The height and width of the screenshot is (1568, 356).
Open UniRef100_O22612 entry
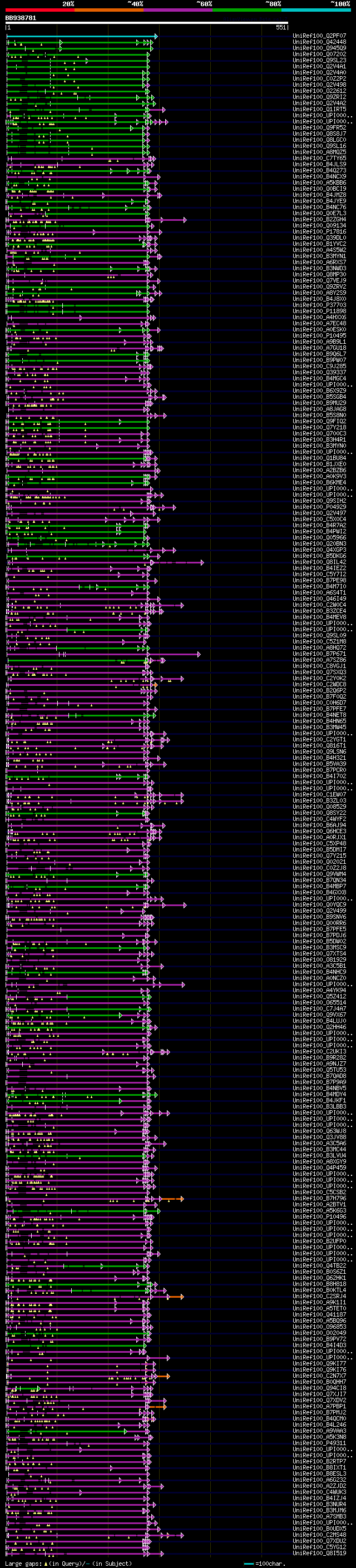tap(319, 91)
